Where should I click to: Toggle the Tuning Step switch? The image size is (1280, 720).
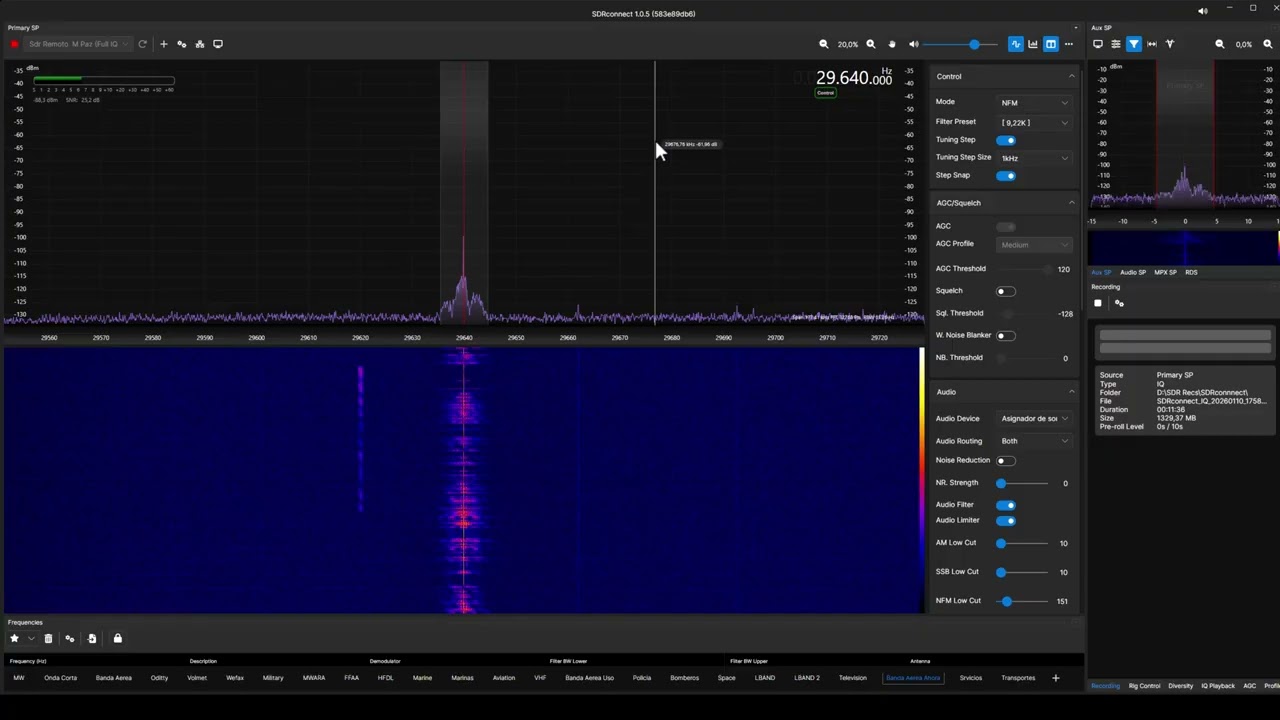click(1006, 140)
